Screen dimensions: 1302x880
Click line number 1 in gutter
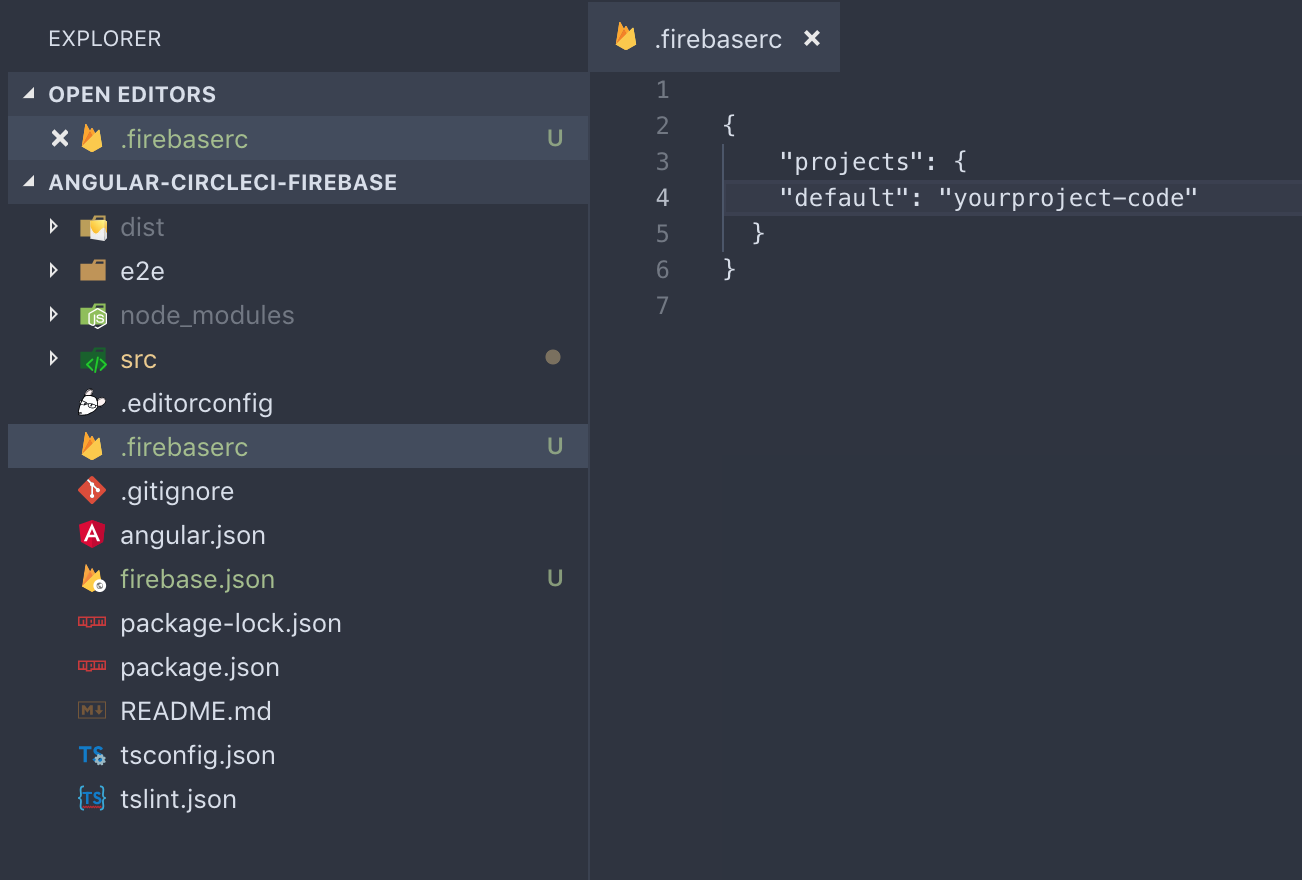pos(662,90)
